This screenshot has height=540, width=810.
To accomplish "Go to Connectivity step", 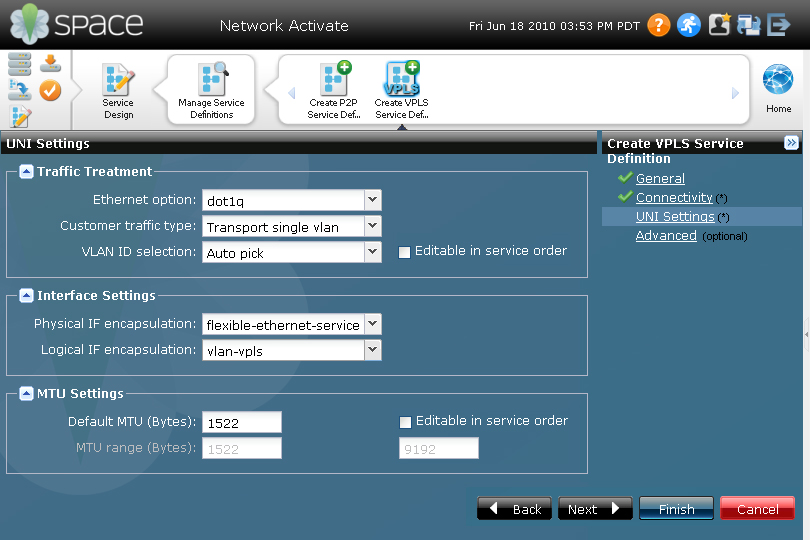I will point(674,197).
